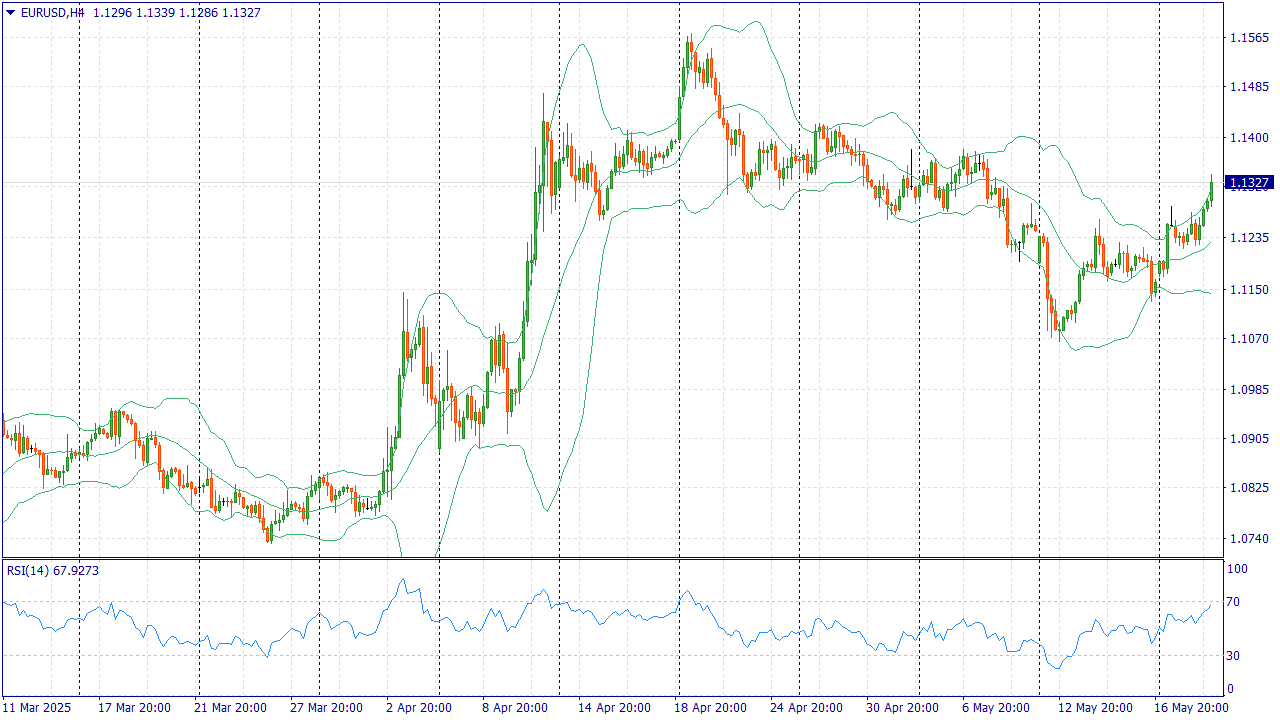Click the 30 Apr 20:00 time label

(x=902, y=707)
